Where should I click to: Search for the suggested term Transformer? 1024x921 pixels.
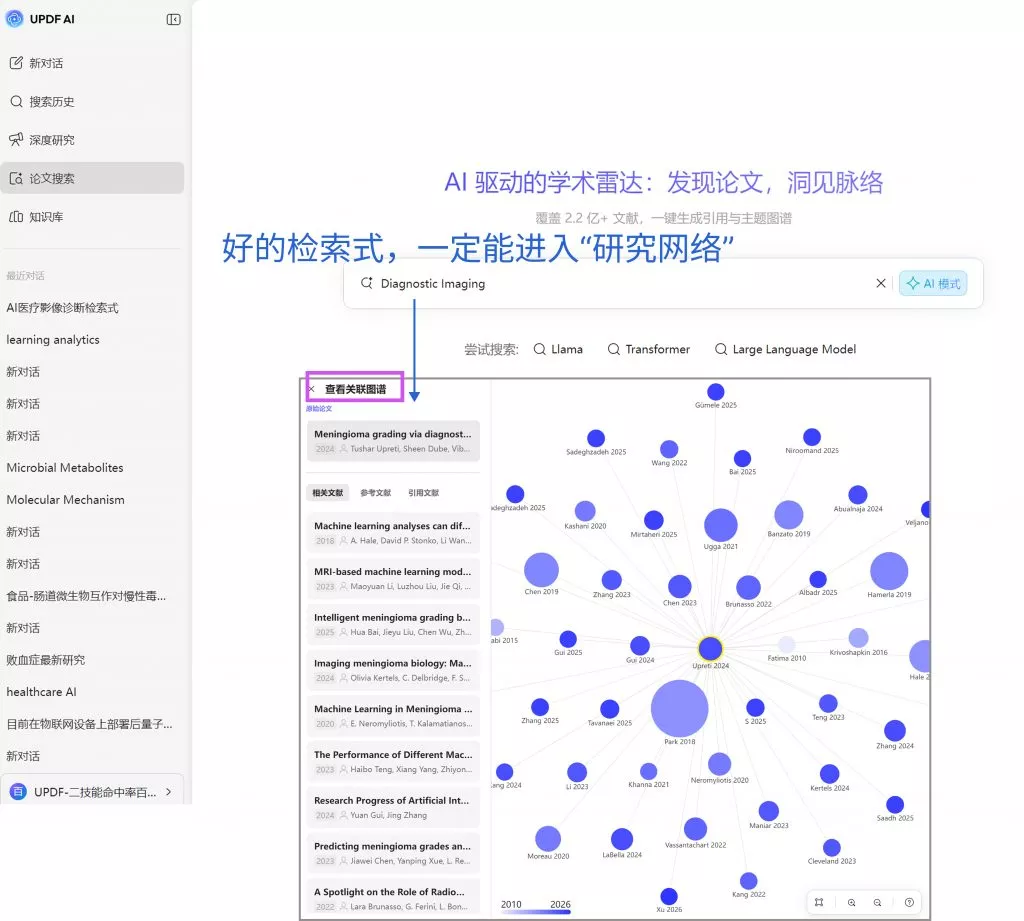pyautogui.click(x=648, y=349)
